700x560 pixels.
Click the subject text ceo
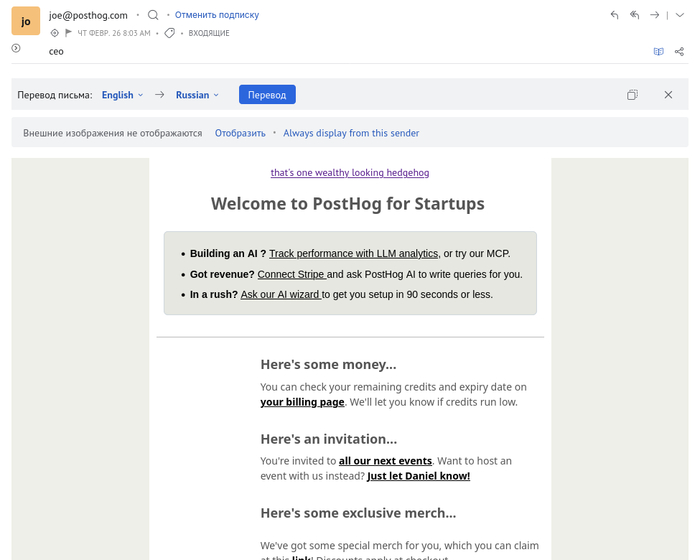[x=56, y=52]
